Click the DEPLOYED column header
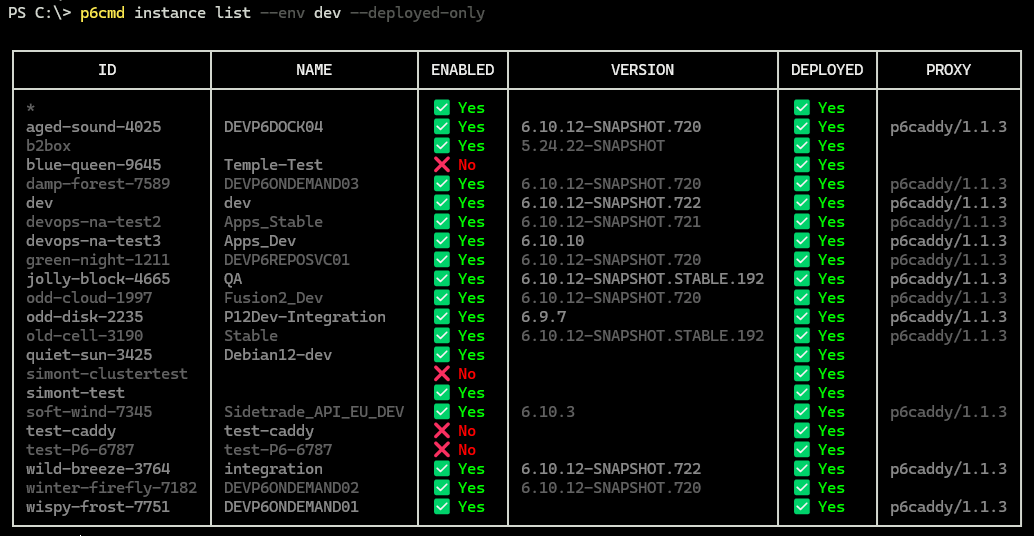This screenshot has width=1034, height=536. click(827, 70)
